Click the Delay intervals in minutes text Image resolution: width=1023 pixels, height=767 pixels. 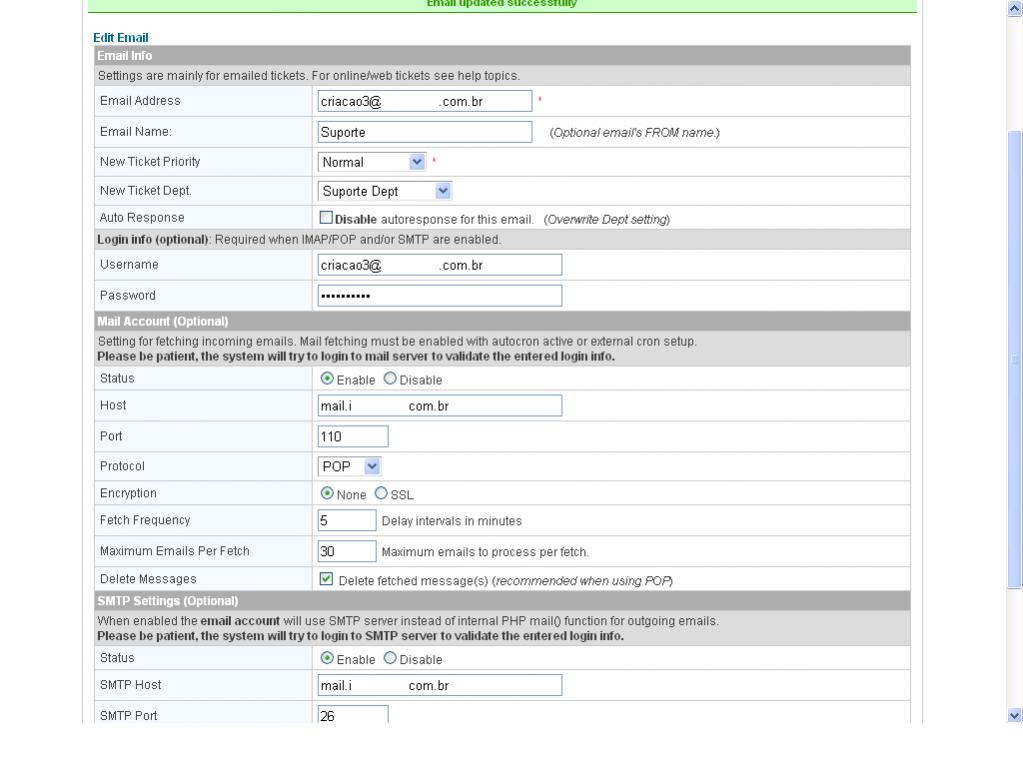451,521
